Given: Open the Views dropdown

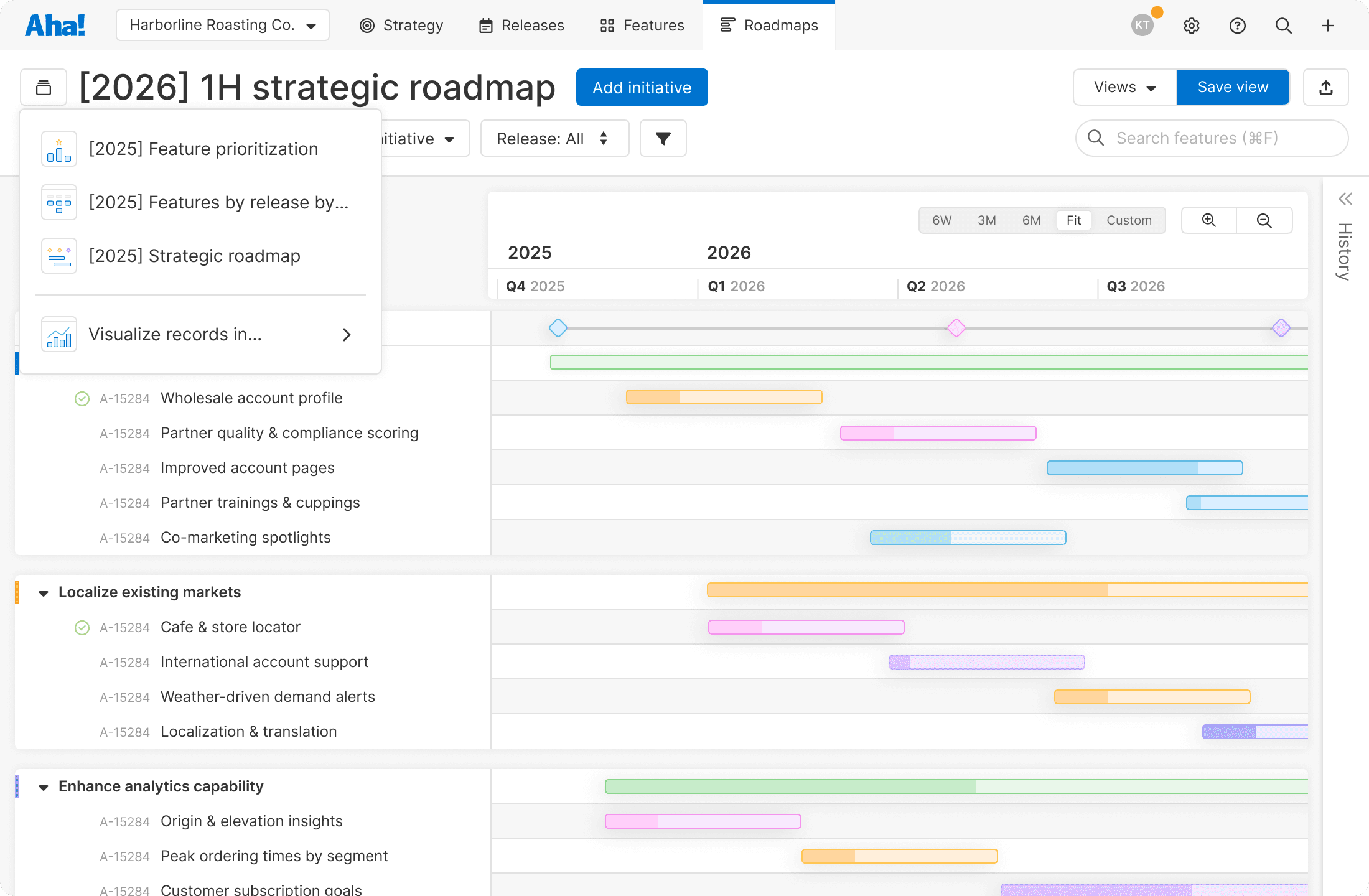Looking at the screenshot, I should tap(1124, 87).
